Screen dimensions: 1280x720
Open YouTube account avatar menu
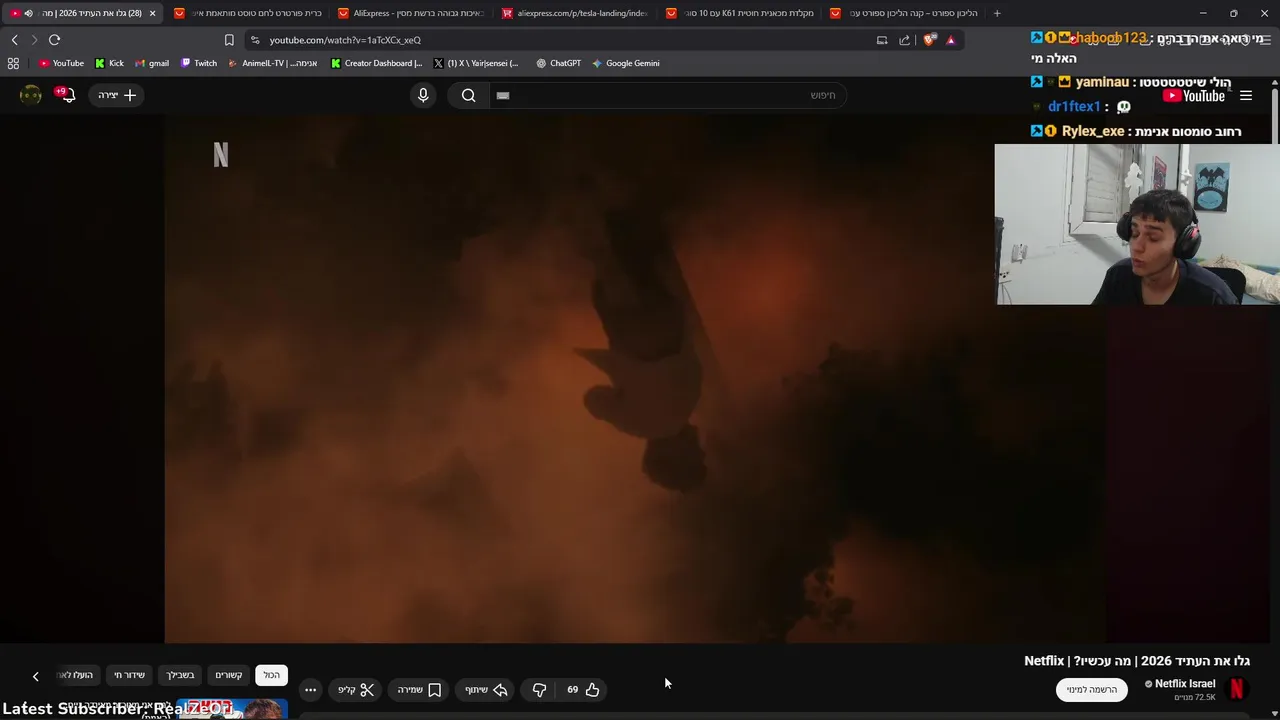31,95
